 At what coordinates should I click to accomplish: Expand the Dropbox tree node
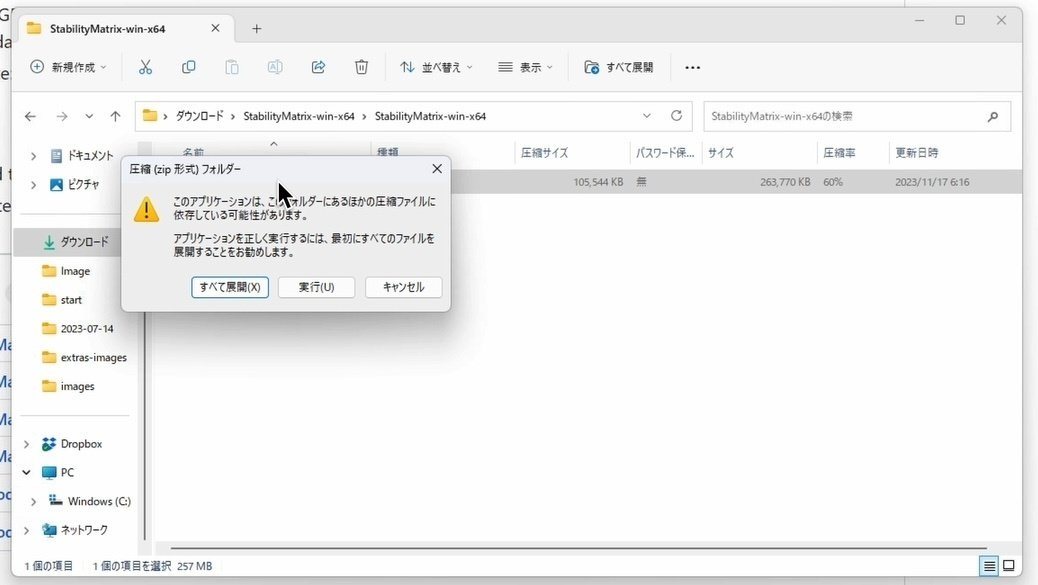[x=26, y=444]
